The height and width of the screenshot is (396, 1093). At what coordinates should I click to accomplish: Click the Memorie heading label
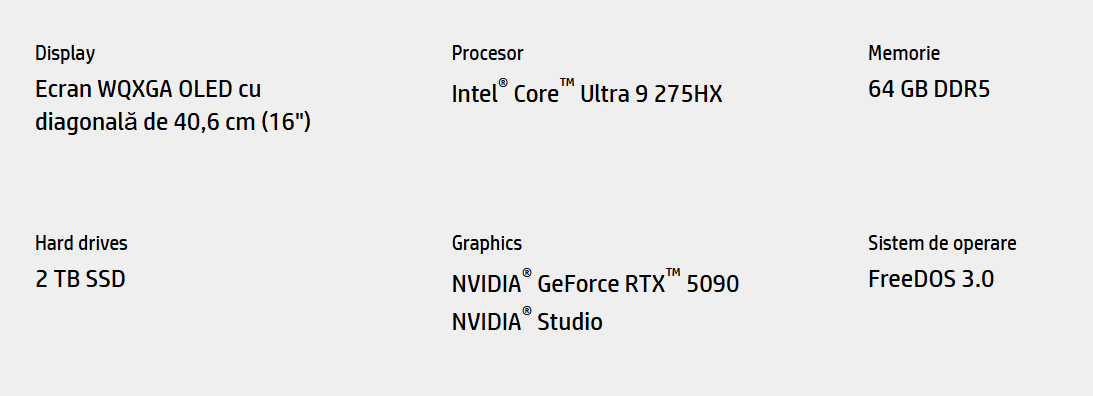click(x=904, y=53)
